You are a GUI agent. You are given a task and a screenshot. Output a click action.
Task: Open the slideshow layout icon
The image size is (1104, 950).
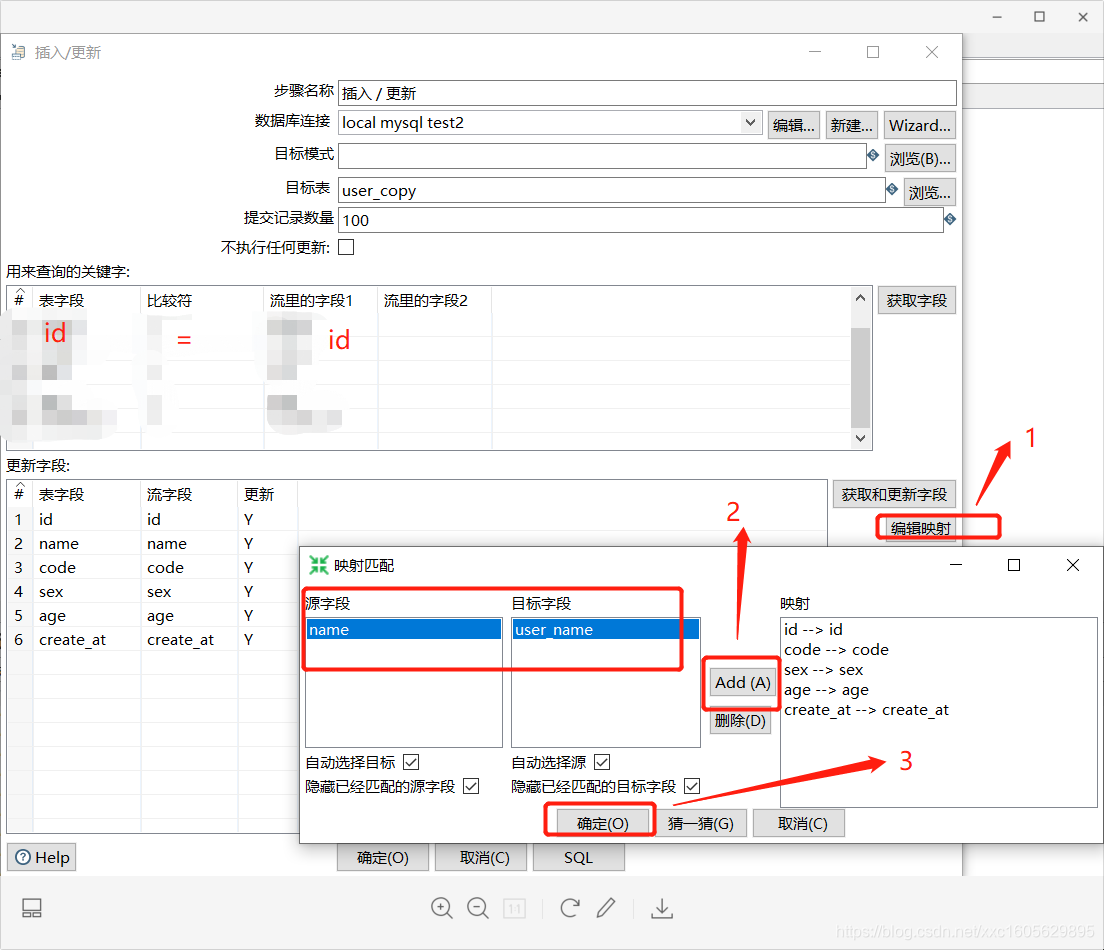tap(32, 908)
